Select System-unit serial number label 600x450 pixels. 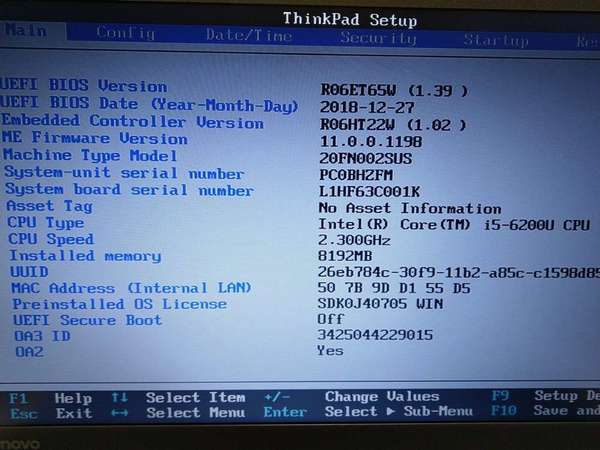pyautogui.click(x=124, y=173)
